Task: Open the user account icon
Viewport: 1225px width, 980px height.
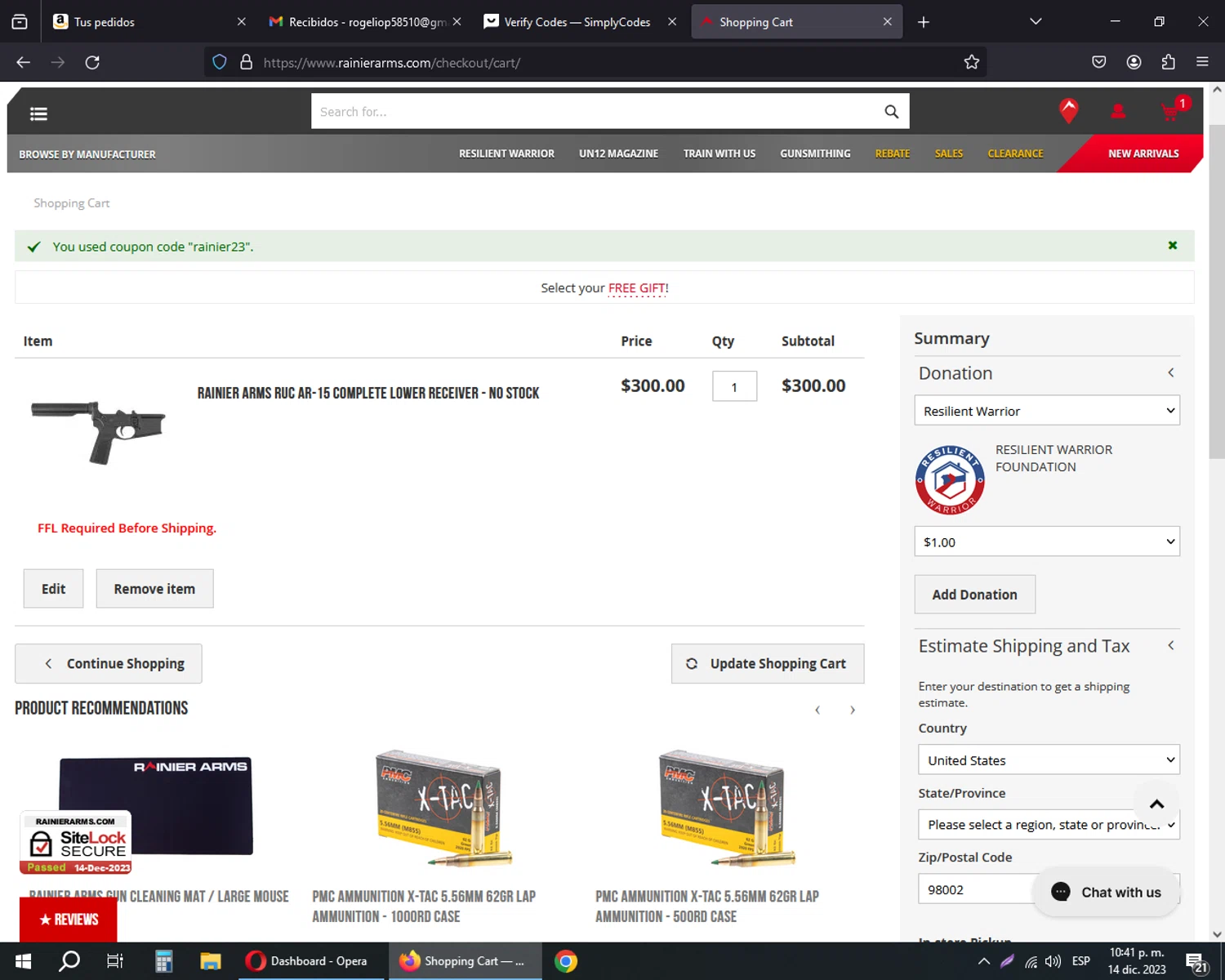Action: (1118, 111)
